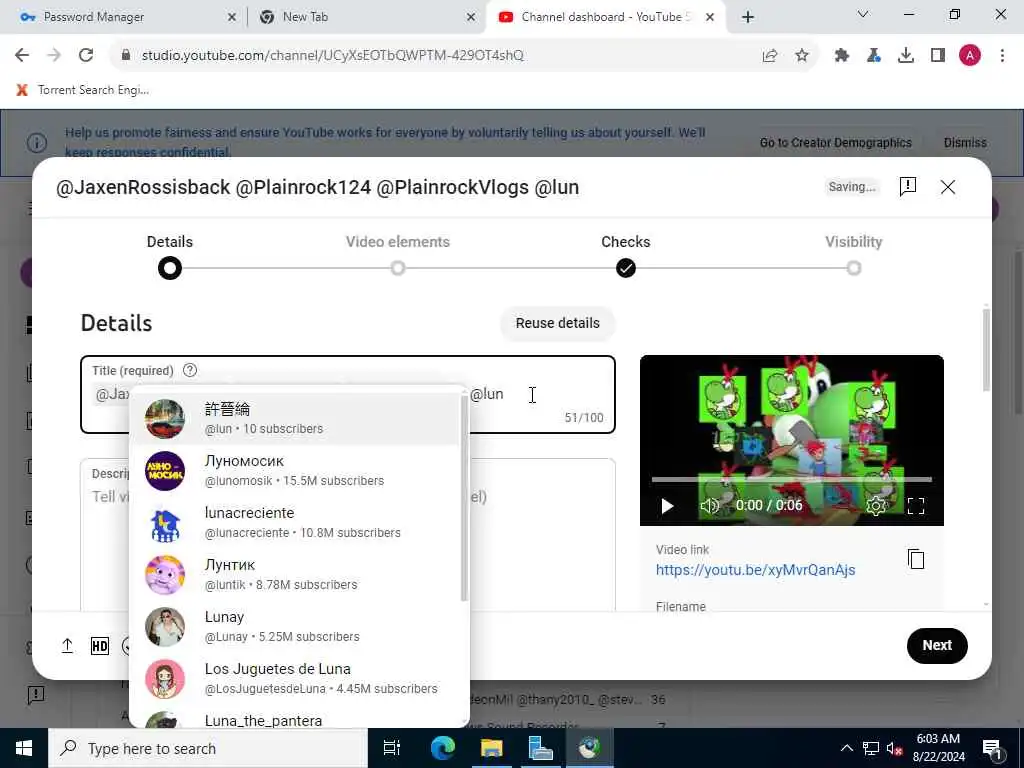Open Microsoft Edge from taskbar
1024x768 pixels.
point(442,748)
